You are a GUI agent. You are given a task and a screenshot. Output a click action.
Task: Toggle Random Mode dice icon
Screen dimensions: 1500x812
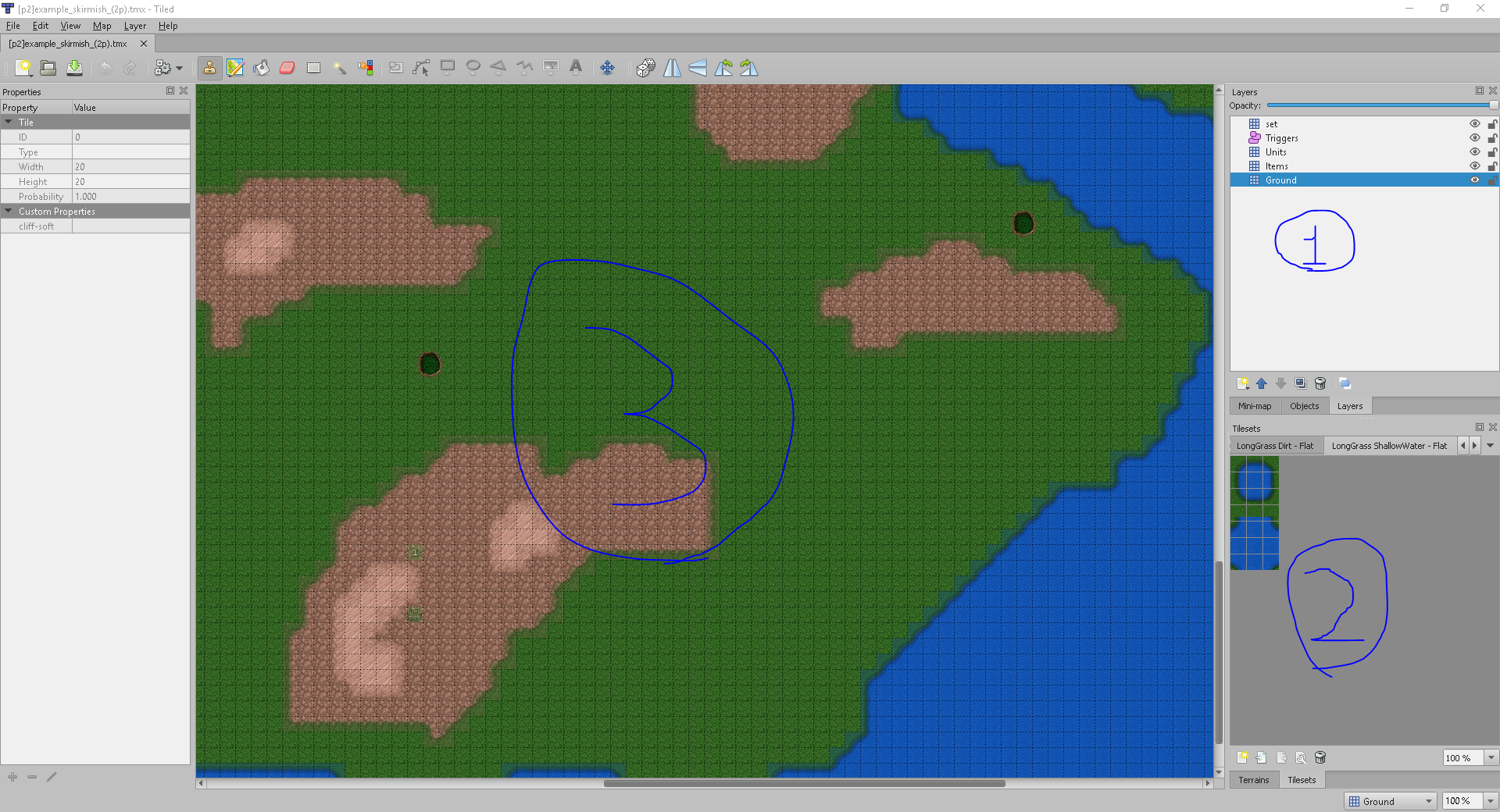[x=645, y=68]
